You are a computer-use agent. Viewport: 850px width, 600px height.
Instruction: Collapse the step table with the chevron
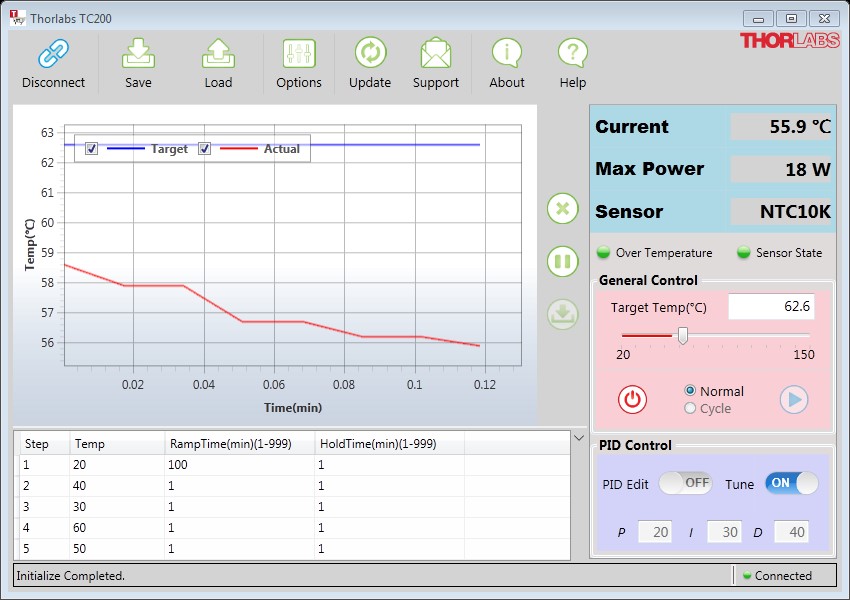tap(579, 438)
